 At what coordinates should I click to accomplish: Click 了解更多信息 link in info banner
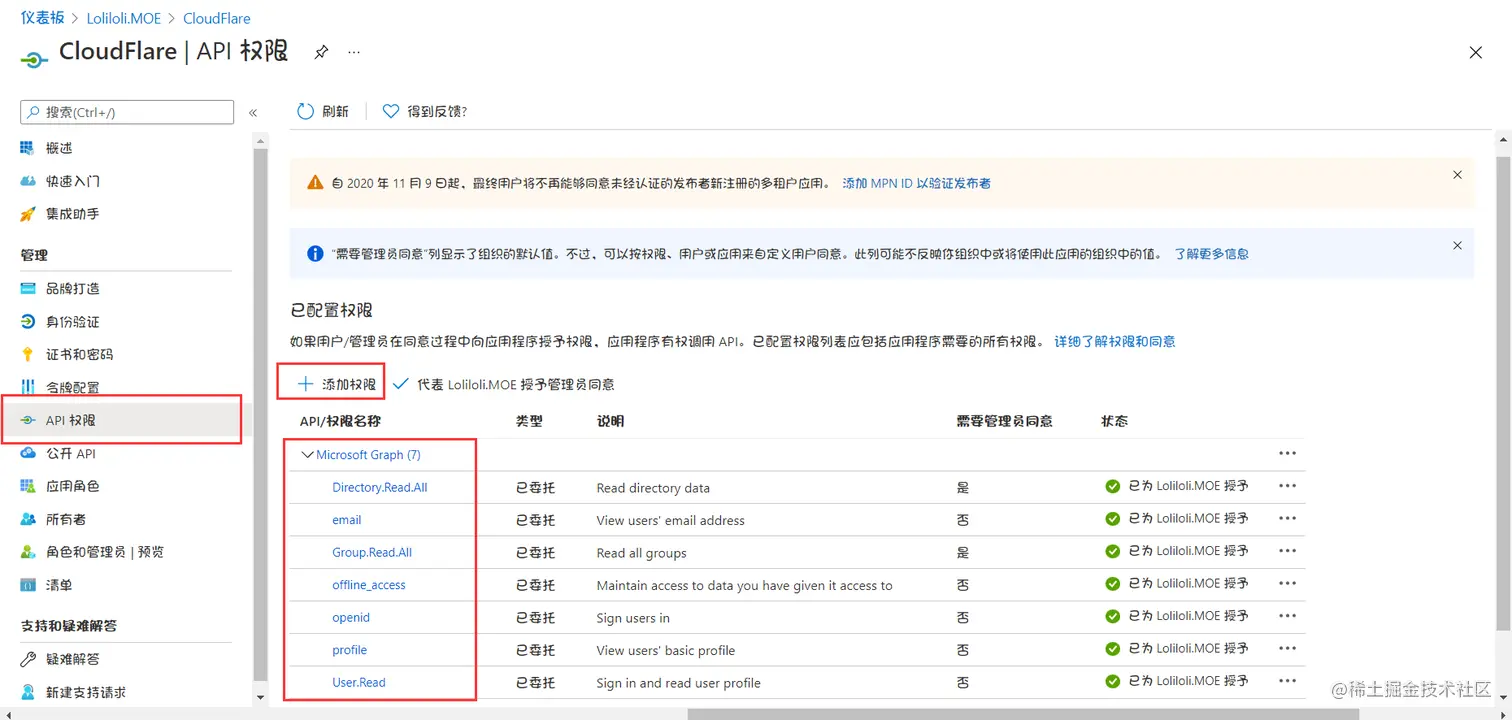point(1211,254)
